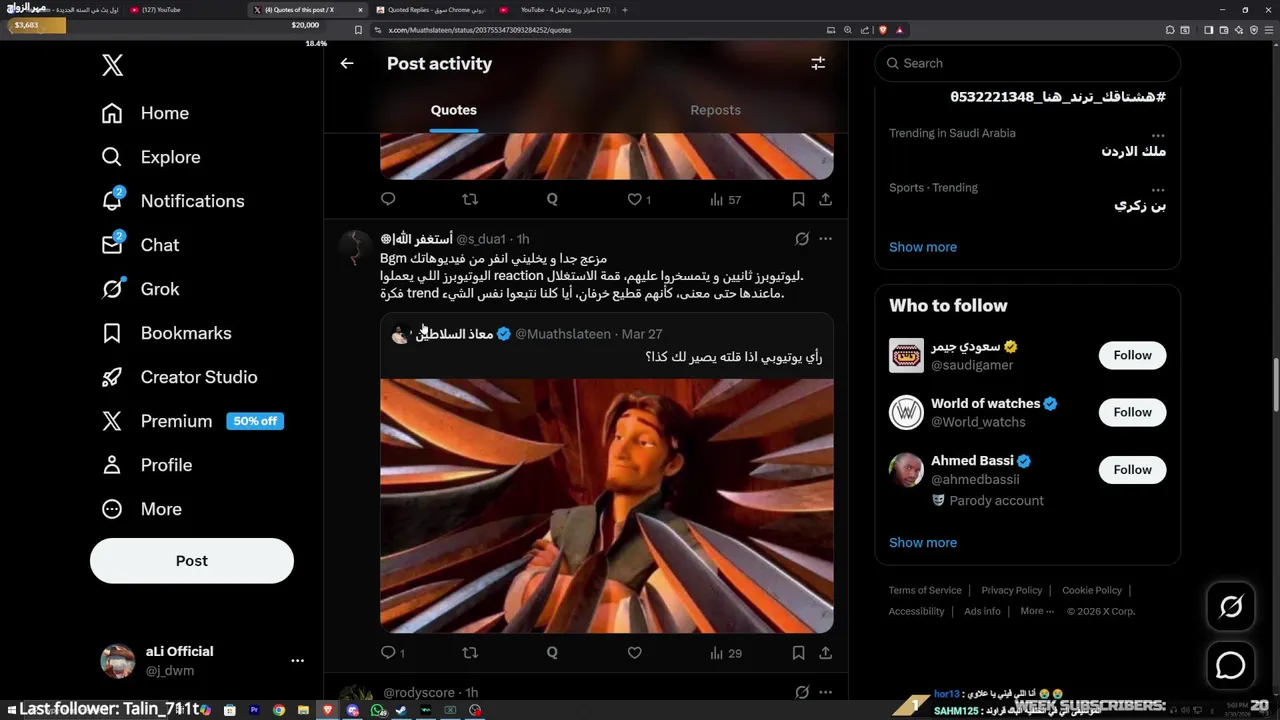Repost the @s_dua1 quote post
Viewport: 1280px width, 720px height.
pyautogui.click(x=470, y=653)
